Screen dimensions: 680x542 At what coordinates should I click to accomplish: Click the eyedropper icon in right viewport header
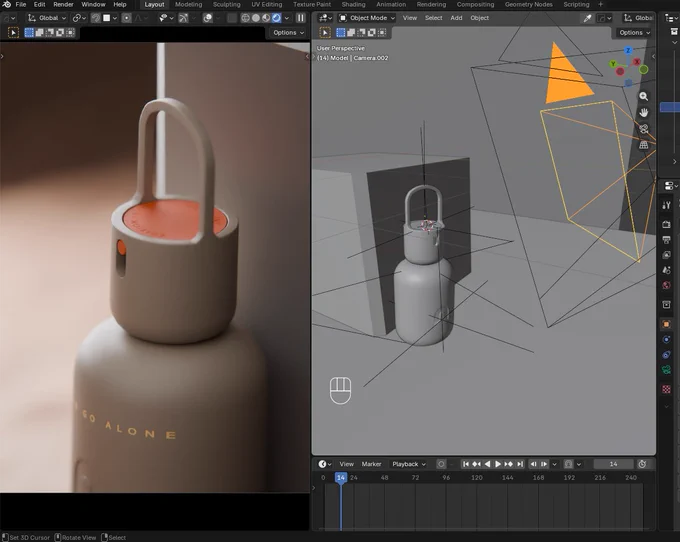coord(588,18)
